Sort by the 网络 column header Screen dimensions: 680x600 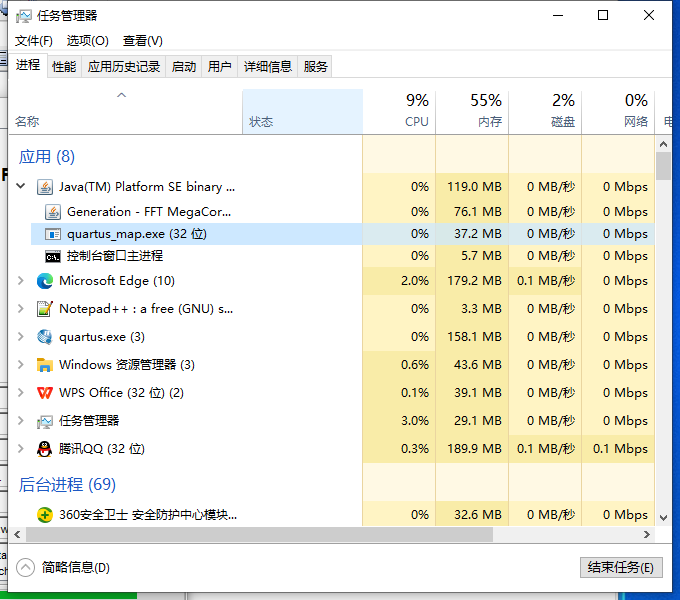point(618,112)
